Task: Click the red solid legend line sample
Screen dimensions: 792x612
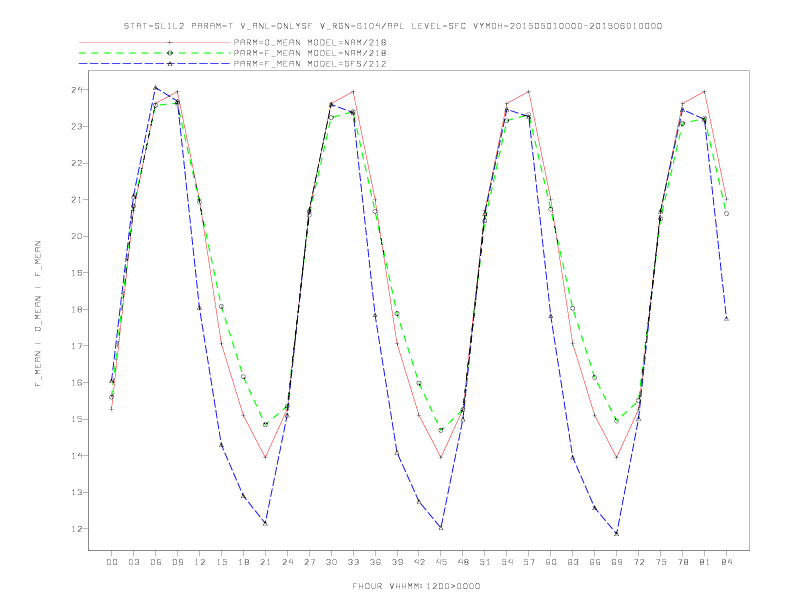Action: point(155,42)
